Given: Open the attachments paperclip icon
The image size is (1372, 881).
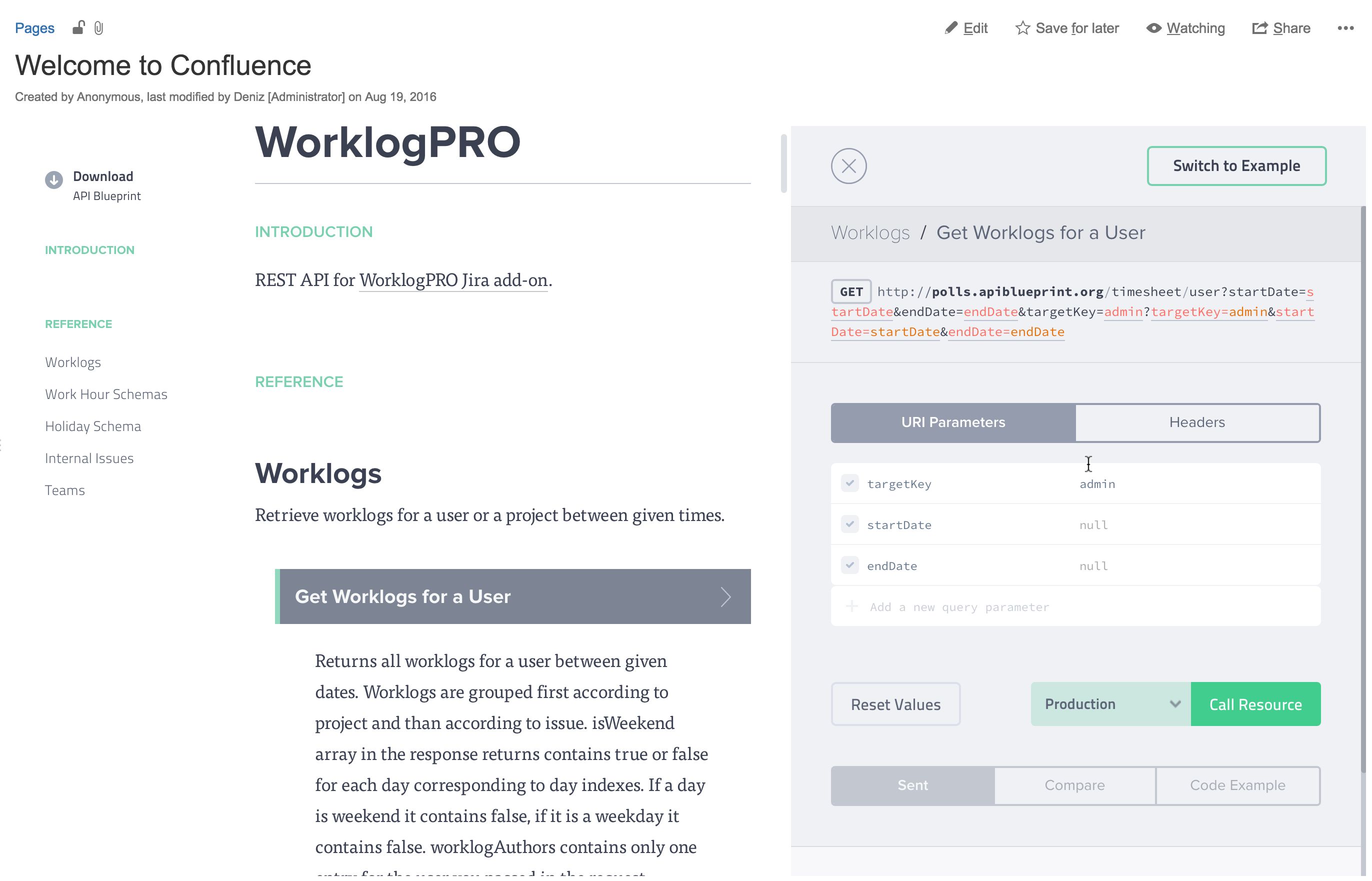Looking at the screenshot, I should (99, 28).
